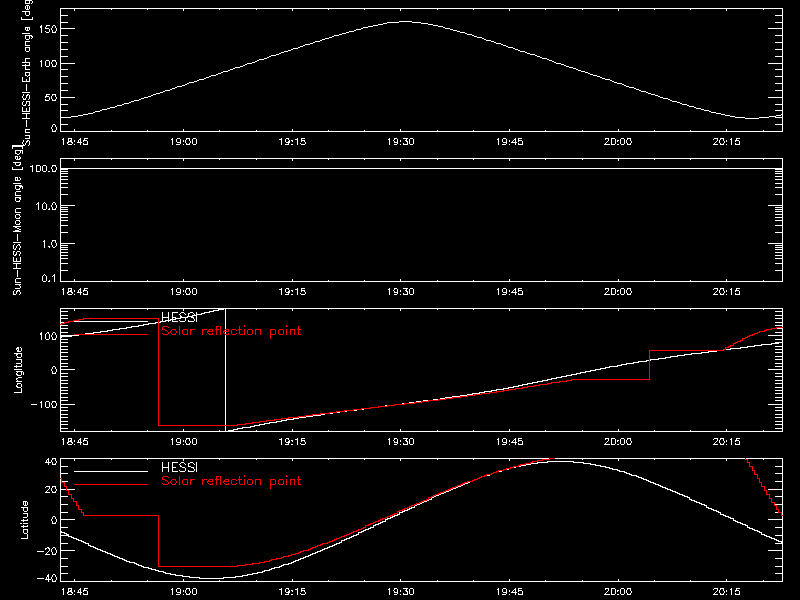The width and height of the screenshot is (800, 600).
Task: Click the Sun-HESSI-Earth angle axis title
Action: click(x=27, y=72)
